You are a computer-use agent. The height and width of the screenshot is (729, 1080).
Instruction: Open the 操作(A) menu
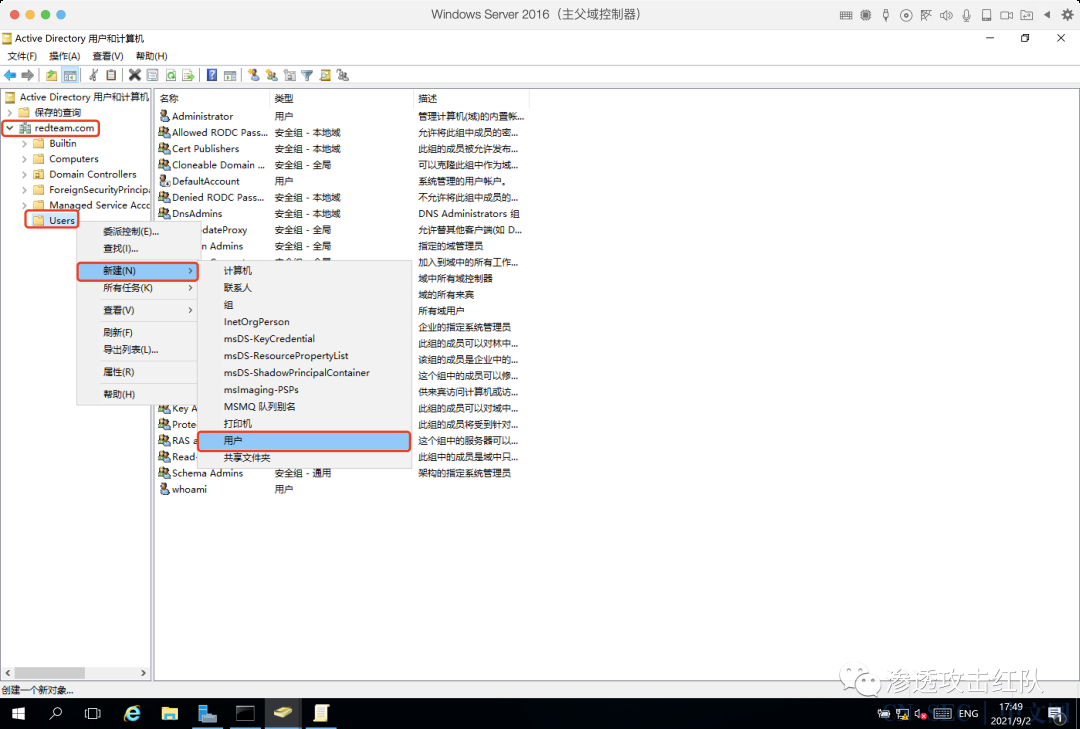(65, 56)
